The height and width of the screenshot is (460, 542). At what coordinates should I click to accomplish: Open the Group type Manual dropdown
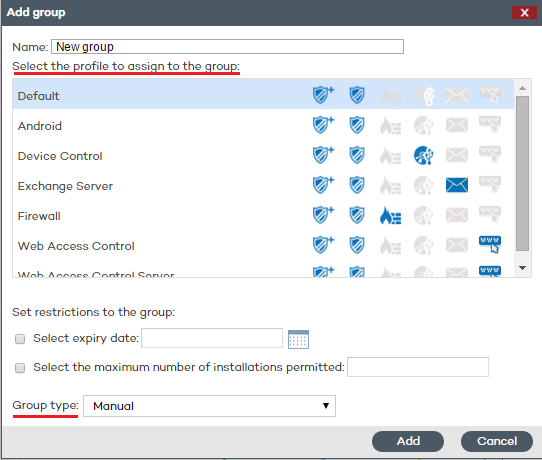click(x=209, y=406)
